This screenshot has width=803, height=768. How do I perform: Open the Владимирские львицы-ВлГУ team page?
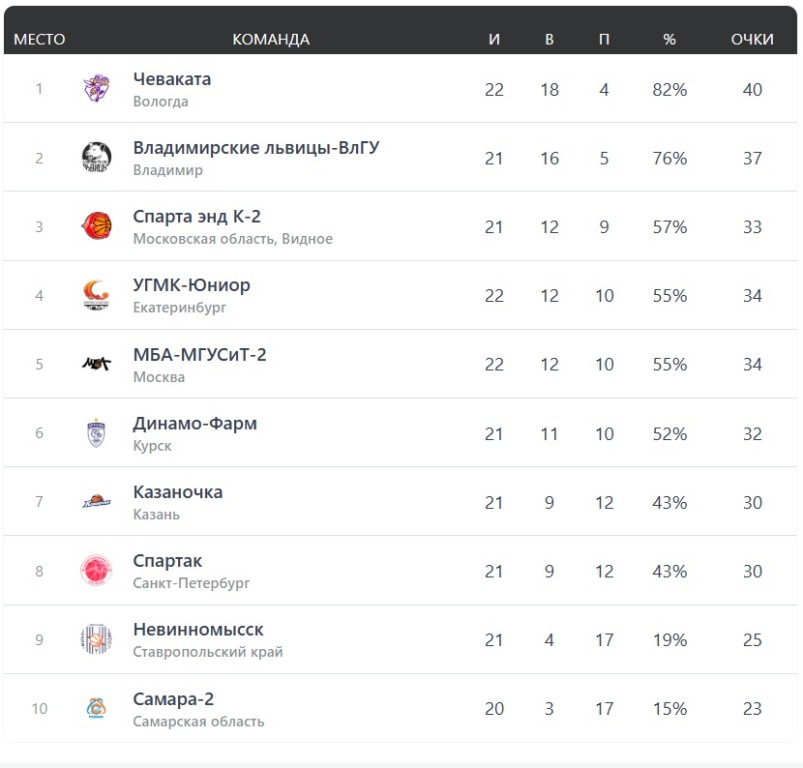coord(256,148)
